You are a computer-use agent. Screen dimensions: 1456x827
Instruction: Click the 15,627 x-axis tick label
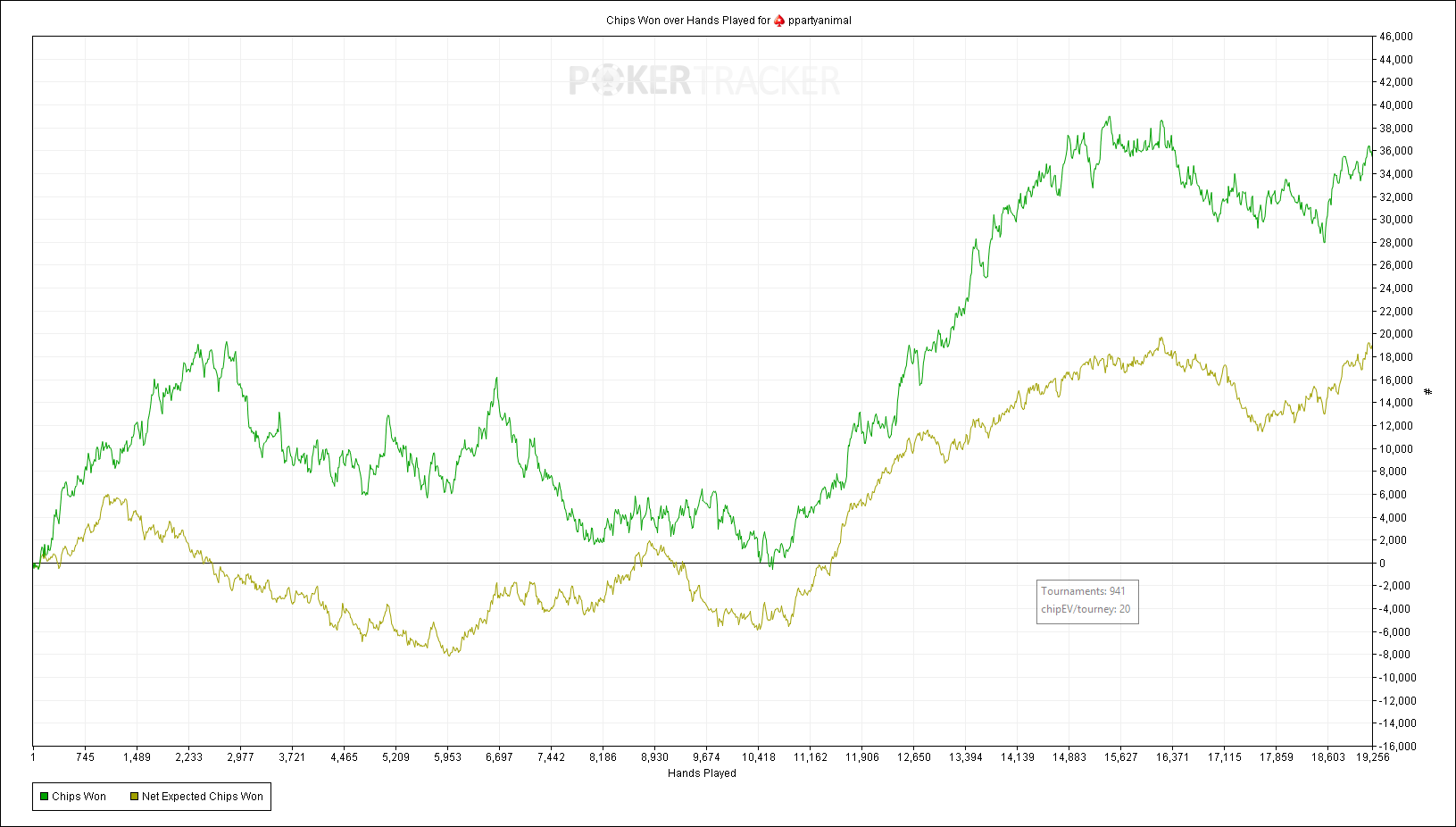[x=1121, y=757]
